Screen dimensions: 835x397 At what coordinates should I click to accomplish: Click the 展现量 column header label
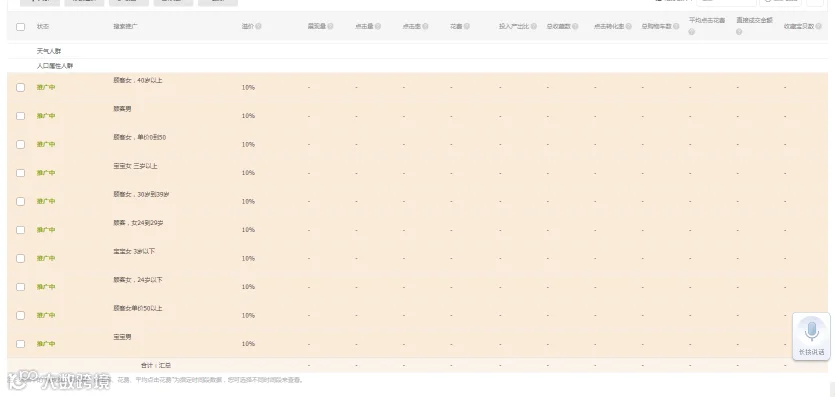(x=316, y=26)
